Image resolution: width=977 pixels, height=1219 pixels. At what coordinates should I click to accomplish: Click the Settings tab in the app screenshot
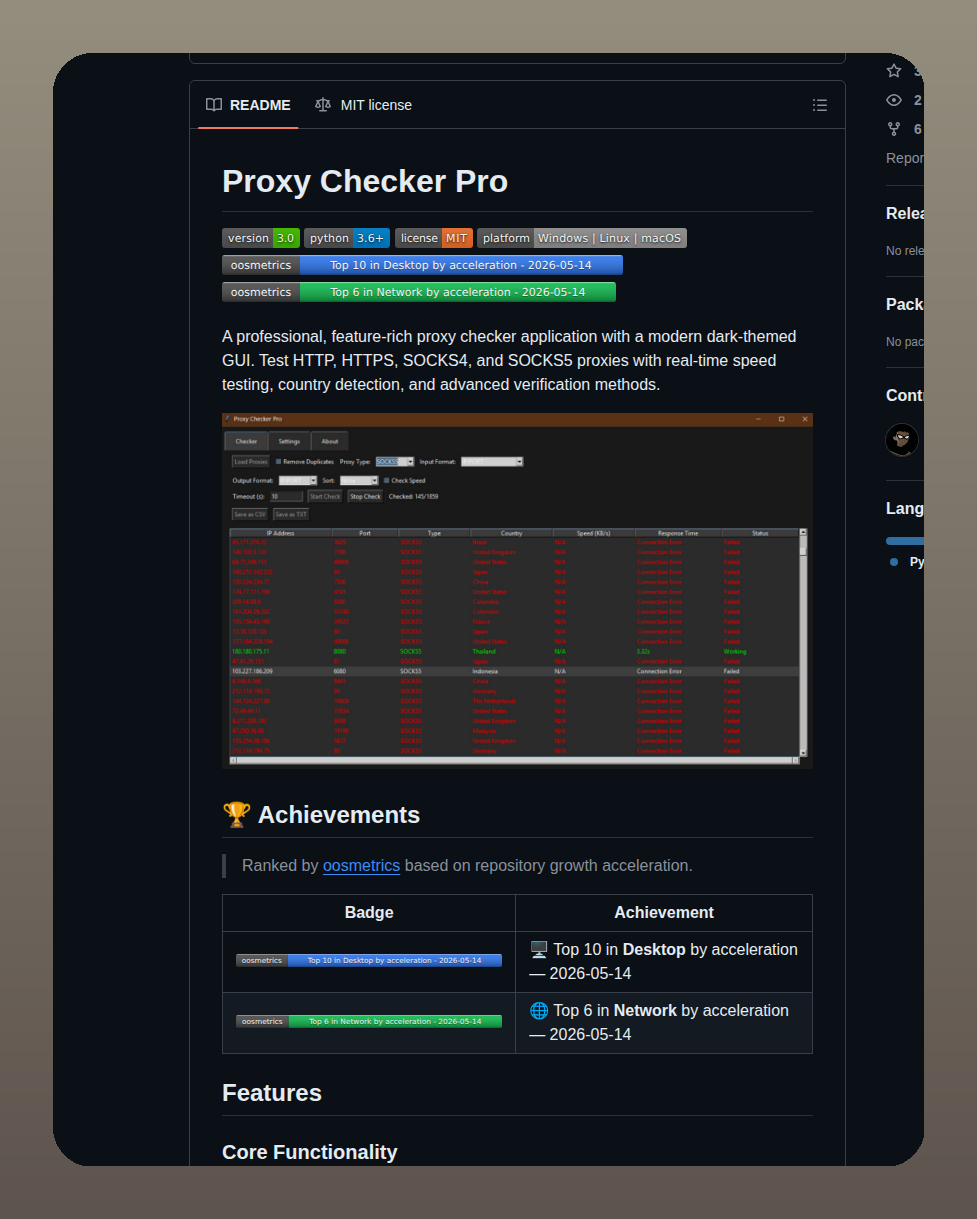click(289, 441)
